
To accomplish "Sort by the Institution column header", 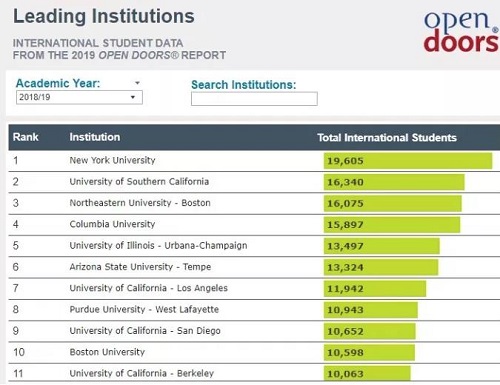I will pos(95,137).
